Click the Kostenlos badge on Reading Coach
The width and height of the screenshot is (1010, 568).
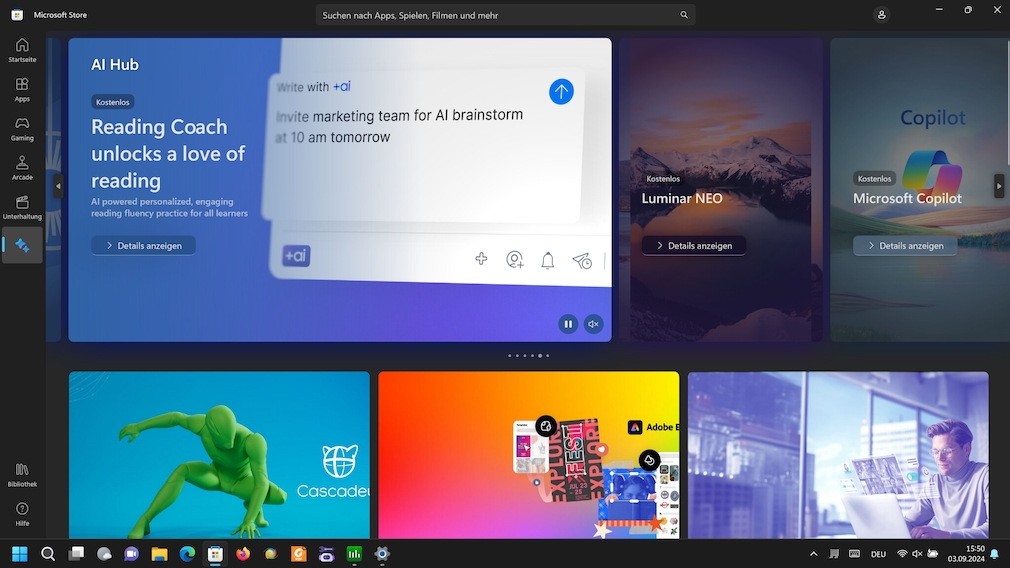coord(113,102)
